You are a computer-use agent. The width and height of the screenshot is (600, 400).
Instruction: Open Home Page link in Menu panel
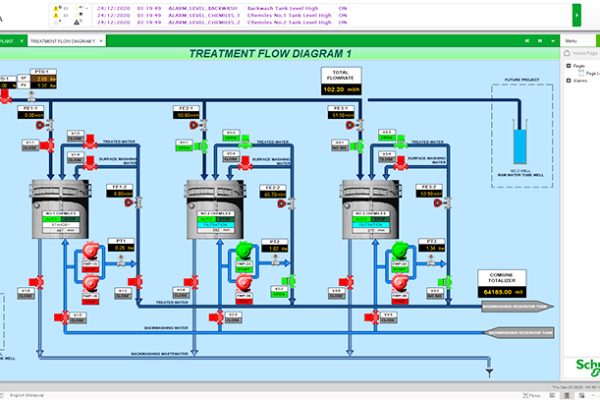pos(585,53)
